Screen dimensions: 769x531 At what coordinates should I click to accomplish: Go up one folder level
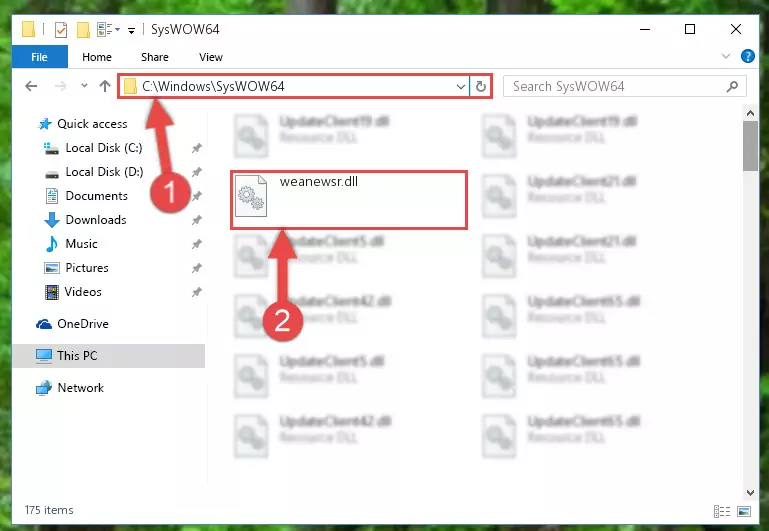coord(104,86)
